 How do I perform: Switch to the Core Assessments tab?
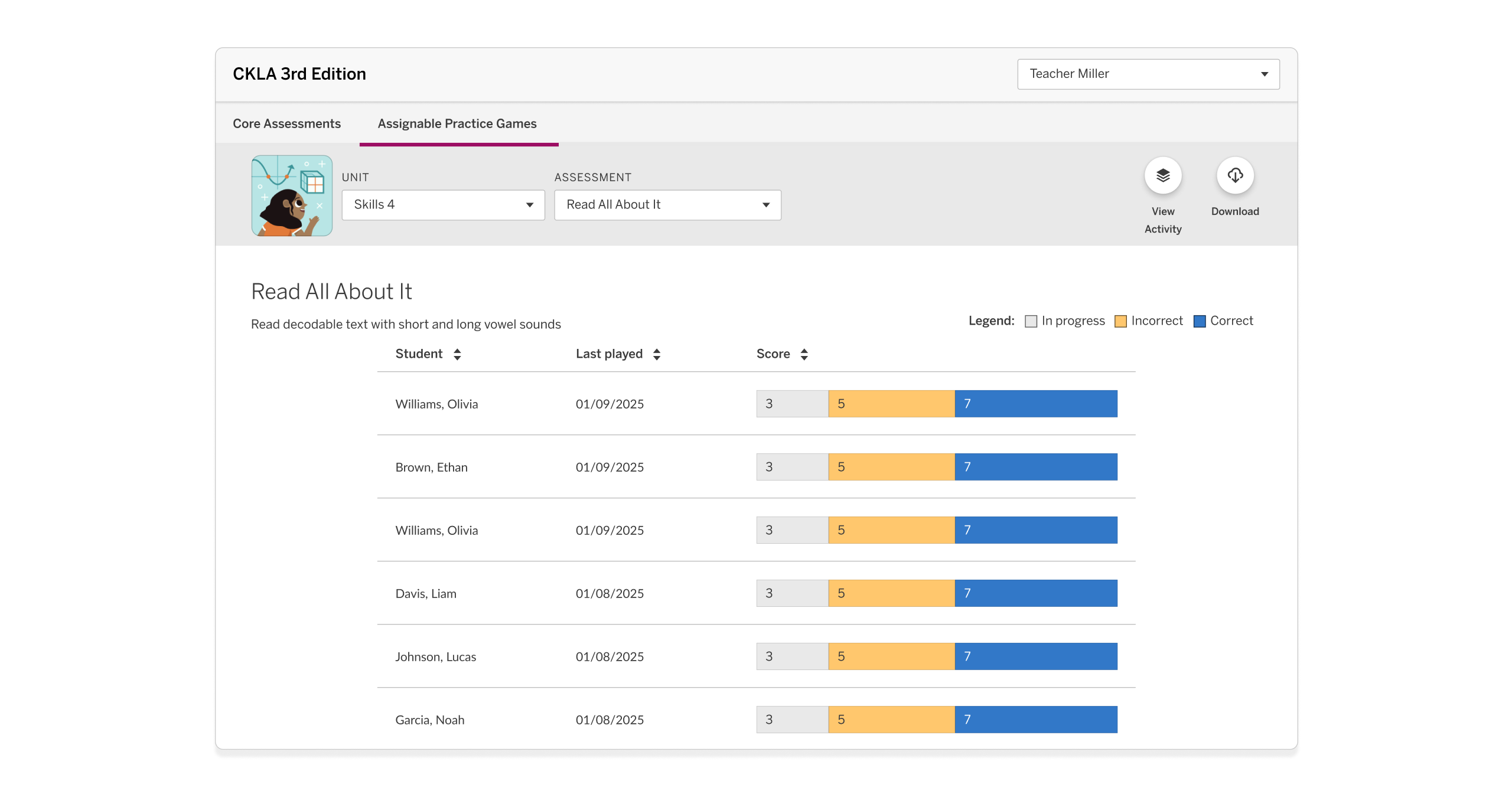[286, 123]
